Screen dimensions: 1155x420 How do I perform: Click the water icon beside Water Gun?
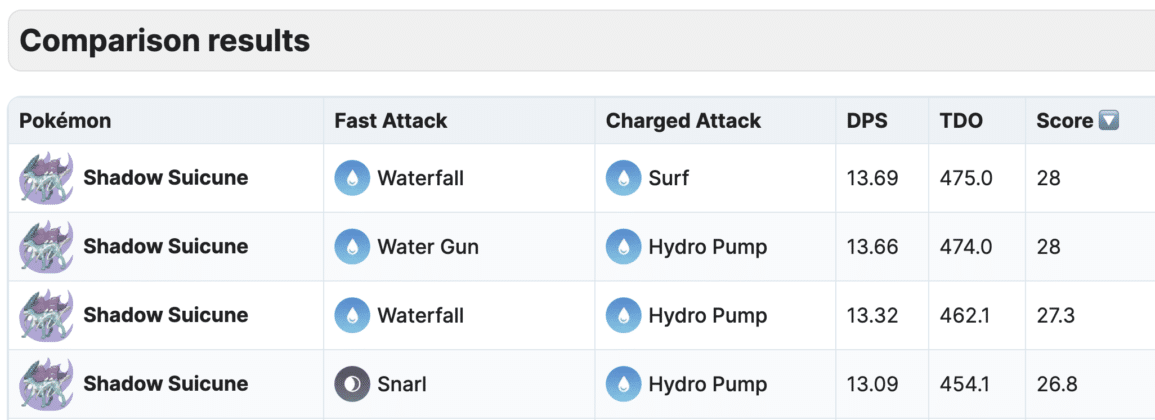[x=352, y=247]
